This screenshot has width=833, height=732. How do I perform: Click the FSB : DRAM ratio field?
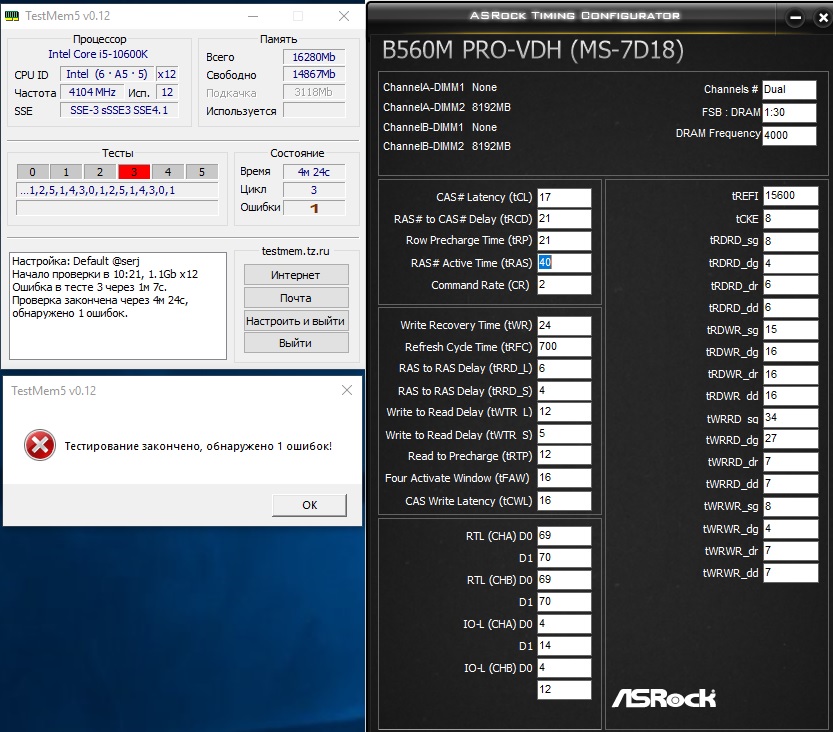pos(789,113)
